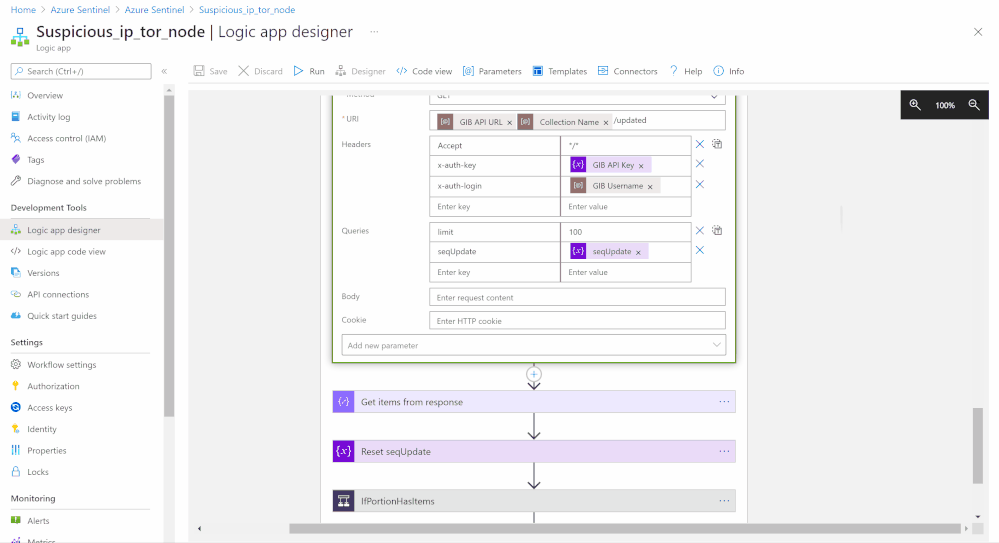Expand the IfPortionHasItems condition
The image size is (999, 543).
[x=534, y=501]
